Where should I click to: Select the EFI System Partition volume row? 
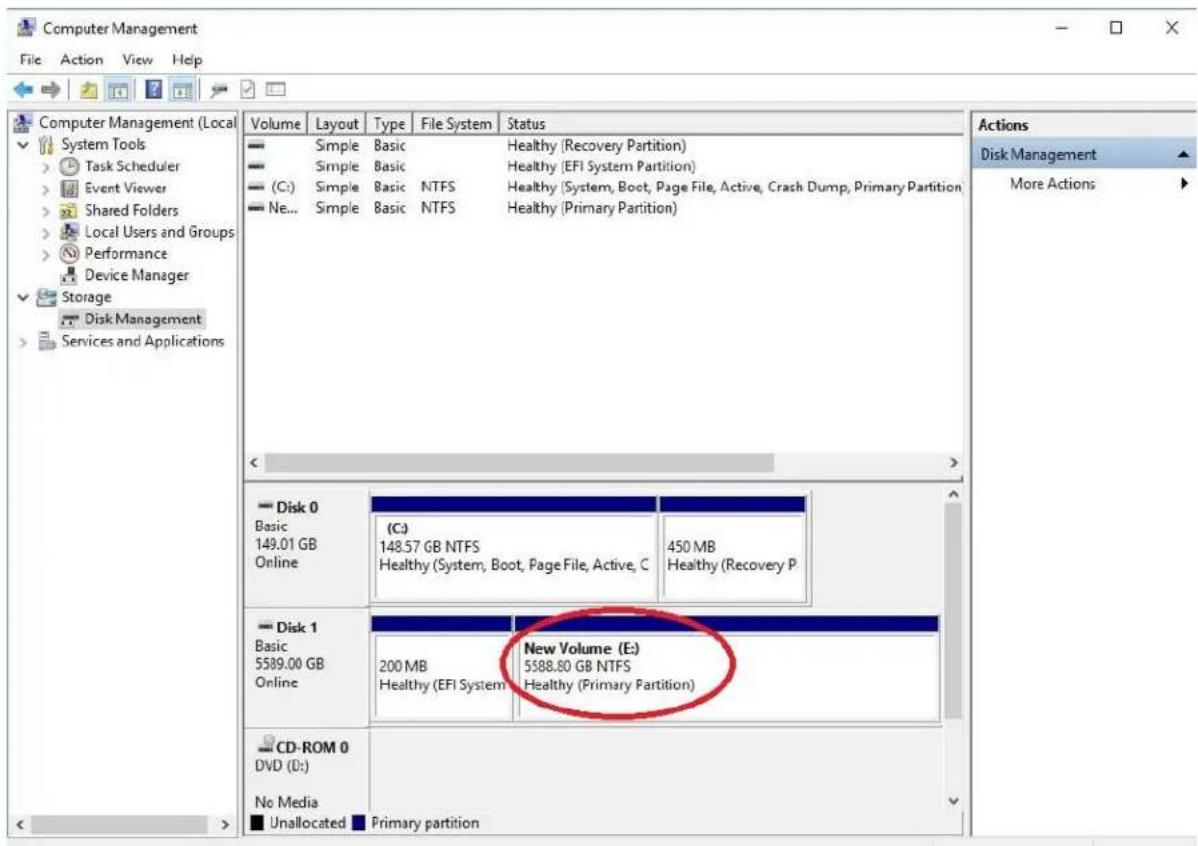[x=604, y=166]
